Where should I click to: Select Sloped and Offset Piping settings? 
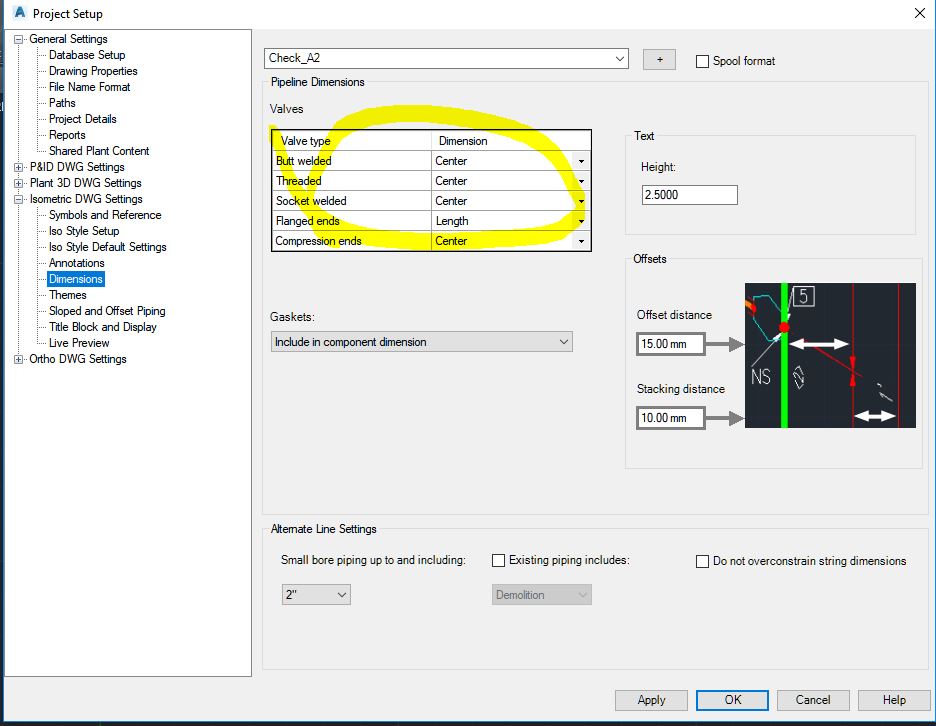click(x=105, y=310)
